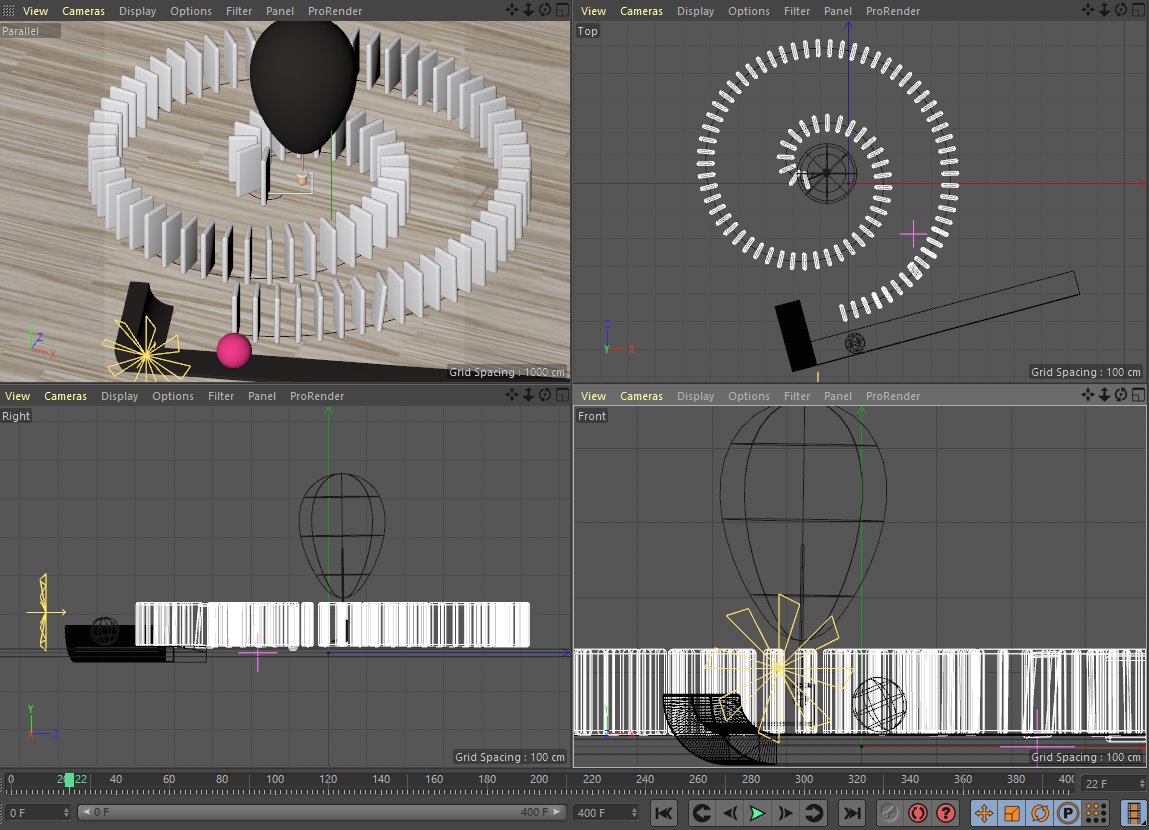Open Cameras menu in Right viewport
Viewport: 1149px width, 830px height.
[65, 396]
